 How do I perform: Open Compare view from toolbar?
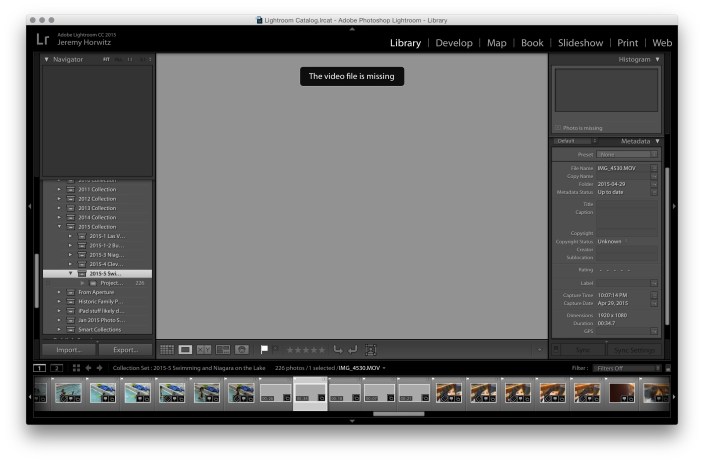click(x=204, y=350)
